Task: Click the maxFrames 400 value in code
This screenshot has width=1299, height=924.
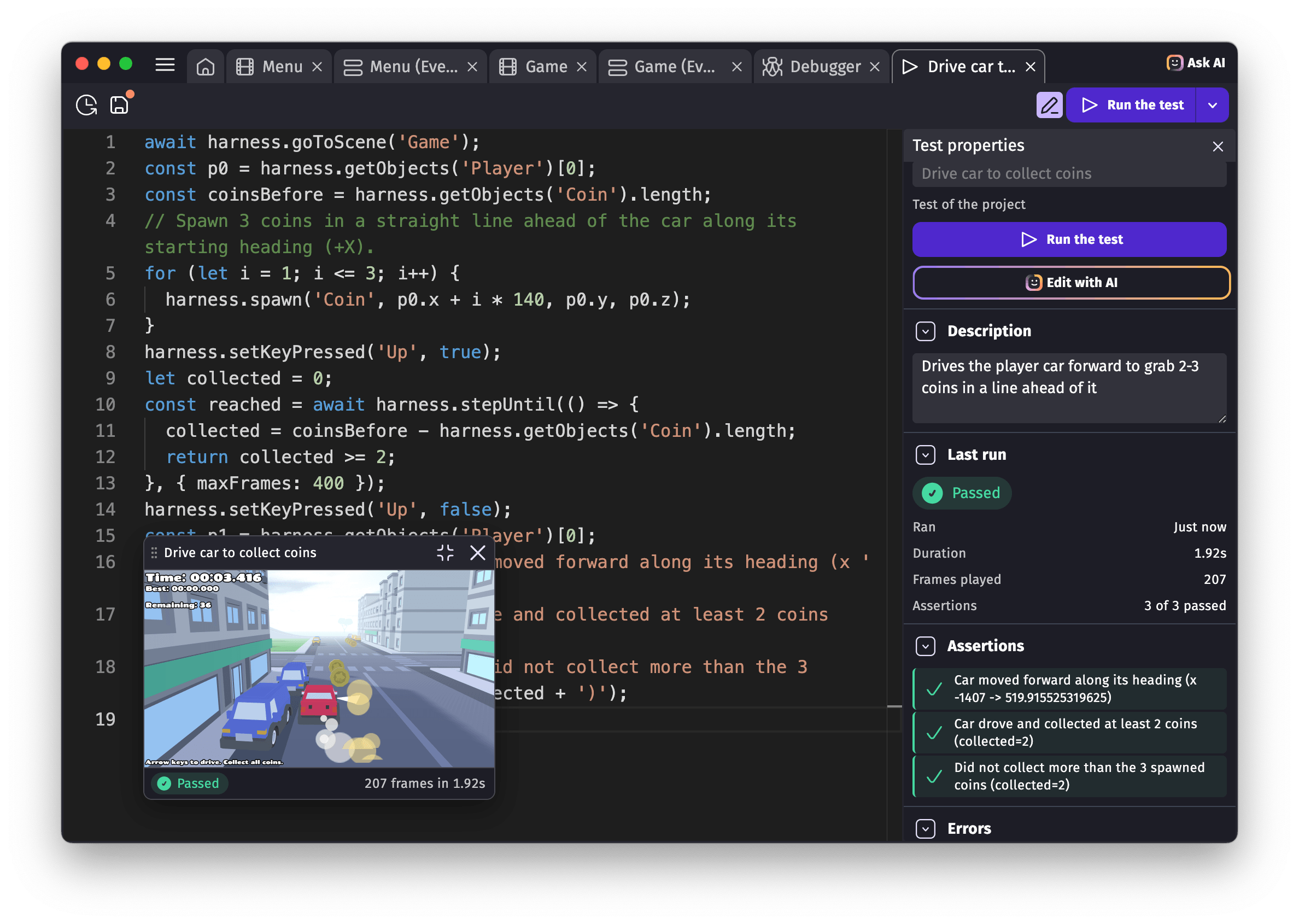Action: coord(327,484)
